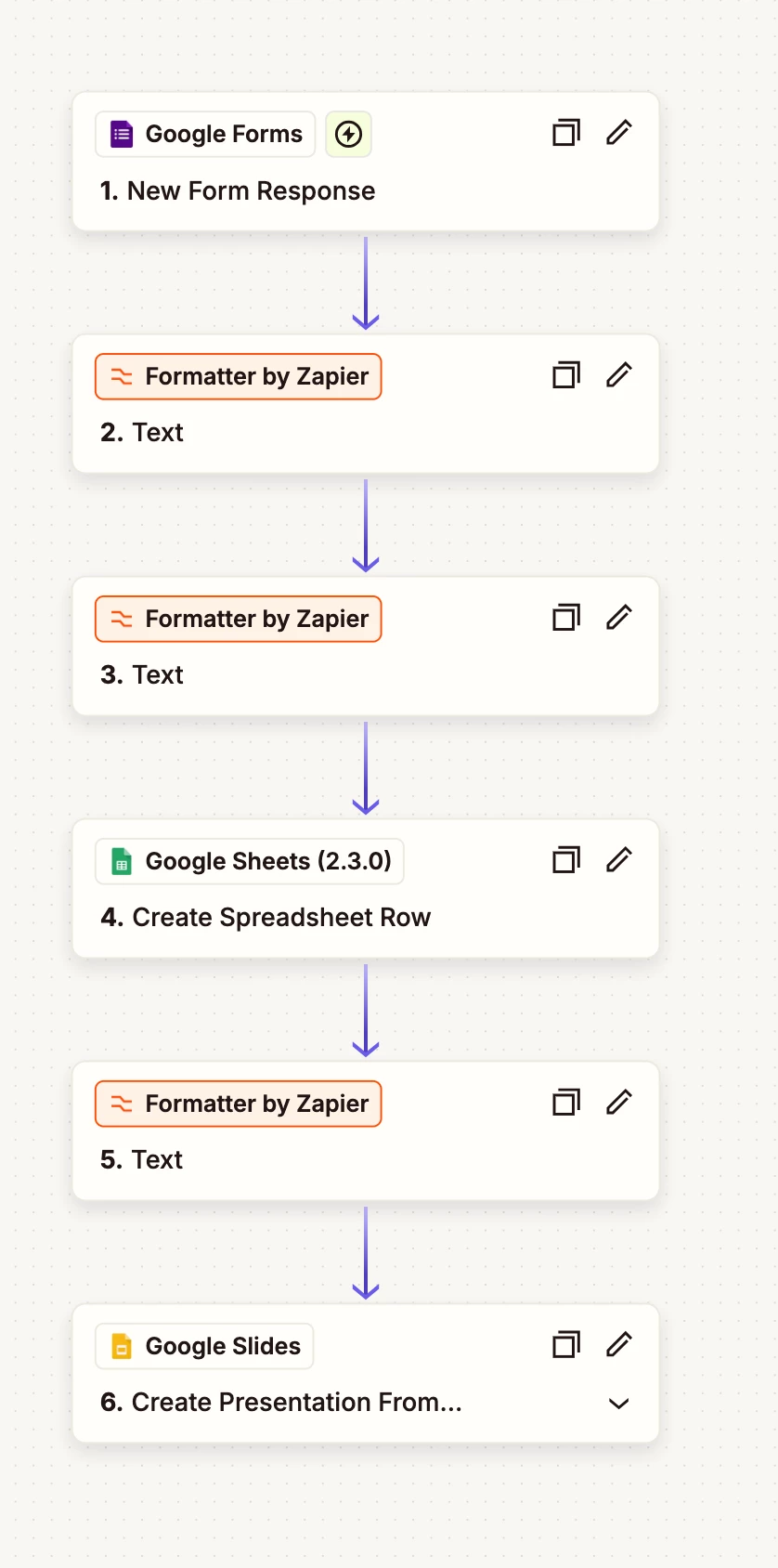Duplicate the Create Spreadsheet Row step
This screenshot has height=1568, width=778.
[566, 861]
